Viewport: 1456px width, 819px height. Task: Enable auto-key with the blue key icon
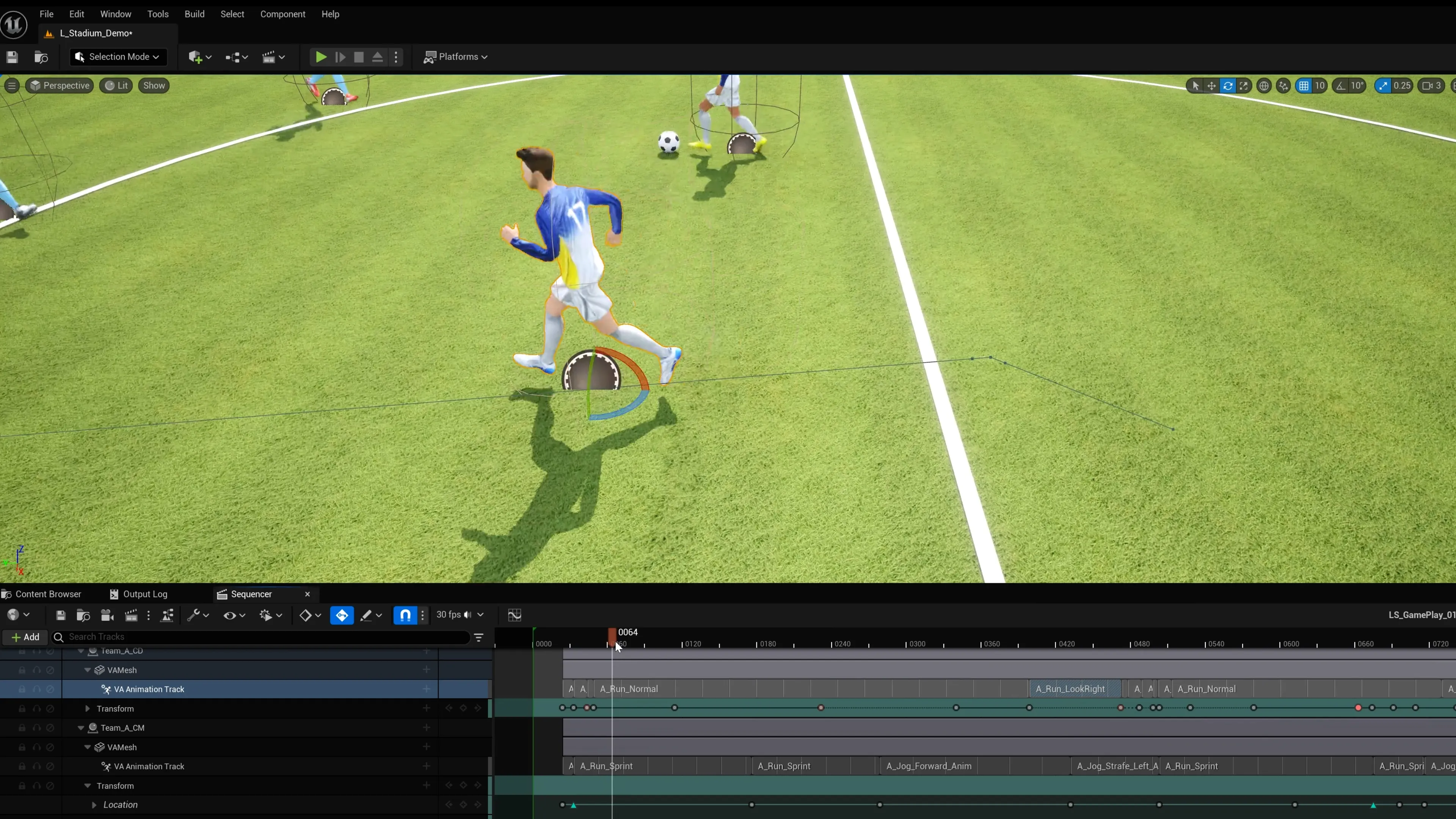(x=341, y=615)
